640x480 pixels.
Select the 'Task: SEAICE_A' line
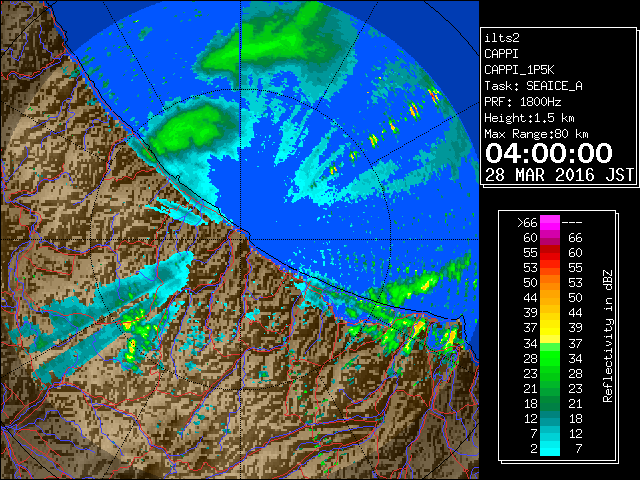pyautogui.click(x=533, y=86)
